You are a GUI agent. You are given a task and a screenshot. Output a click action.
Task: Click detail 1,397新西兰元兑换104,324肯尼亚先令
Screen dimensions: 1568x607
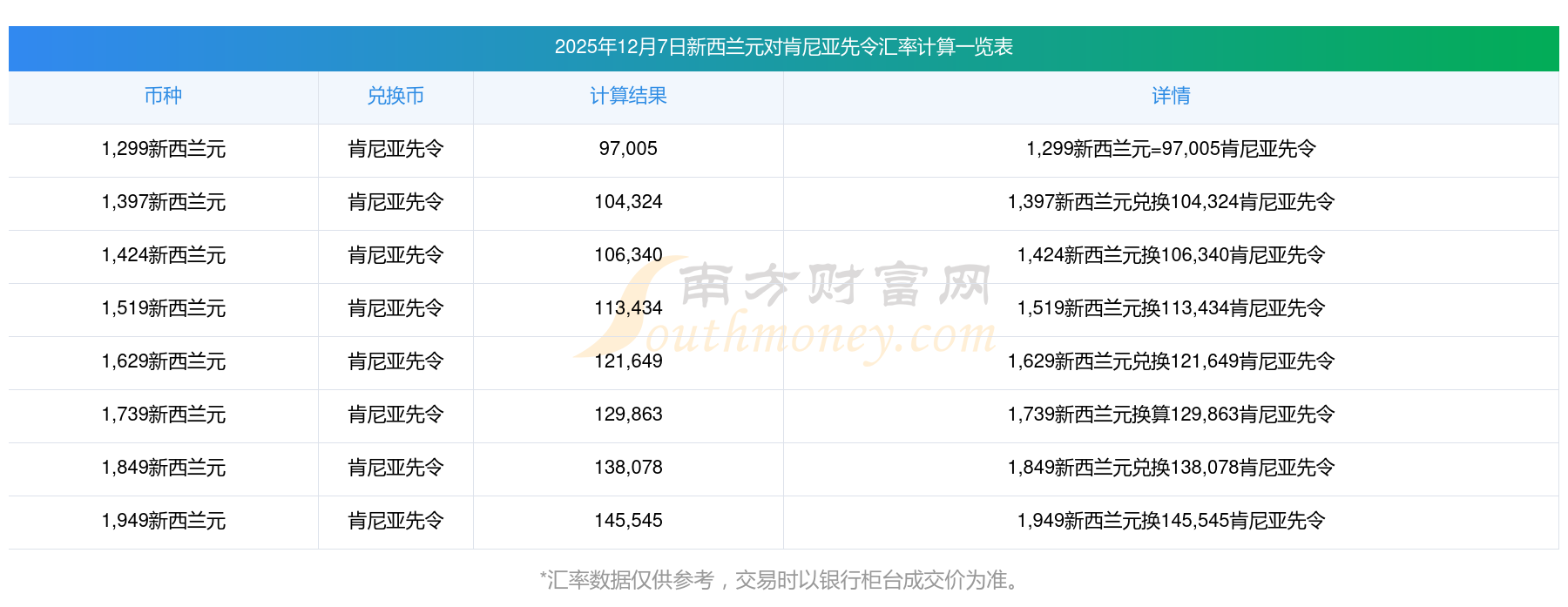[1171, 202]
